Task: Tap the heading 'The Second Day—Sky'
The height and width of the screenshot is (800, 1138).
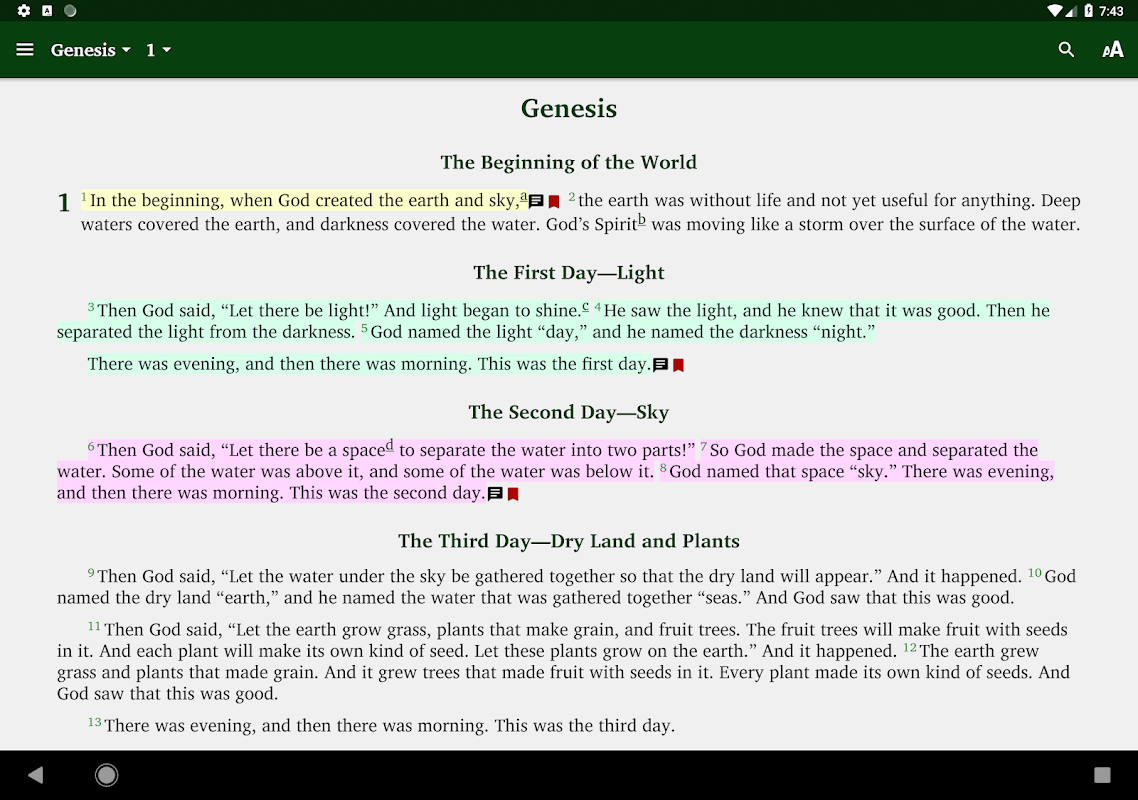Action: [x=568, y=412]
